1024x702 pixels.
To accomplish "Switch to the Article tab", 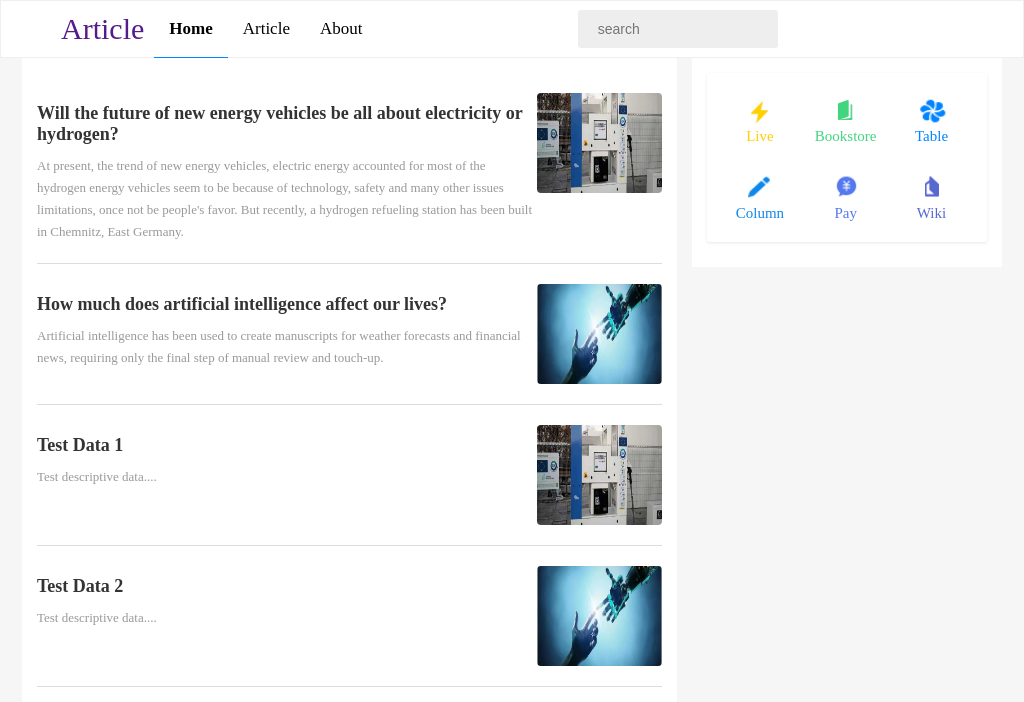I will 266,28.
